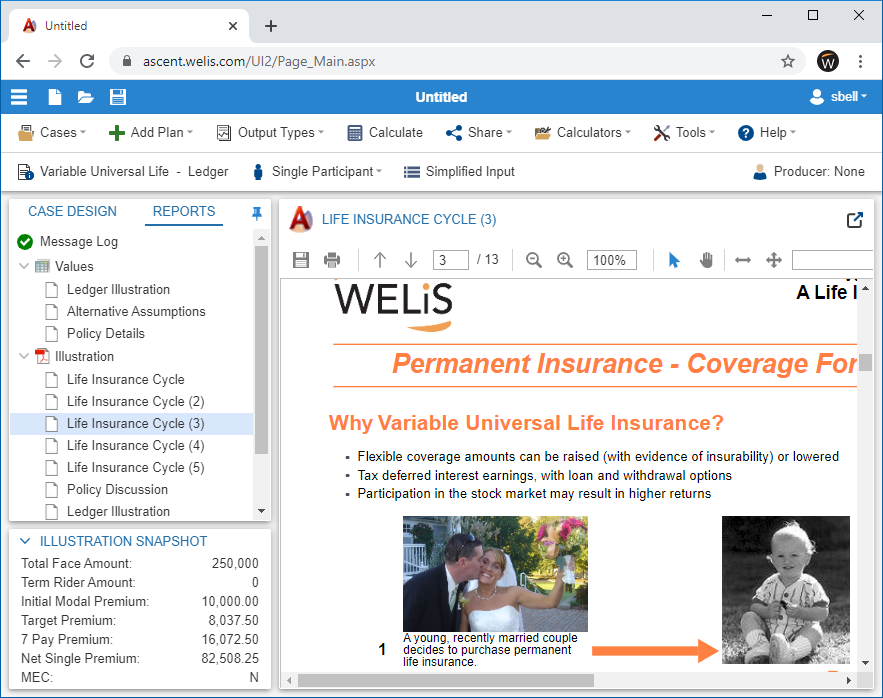Image resolution: width=883 pixels, height=698 pixels.
Task: Switch to the Case Design tab
Action: tap(72, 212)
